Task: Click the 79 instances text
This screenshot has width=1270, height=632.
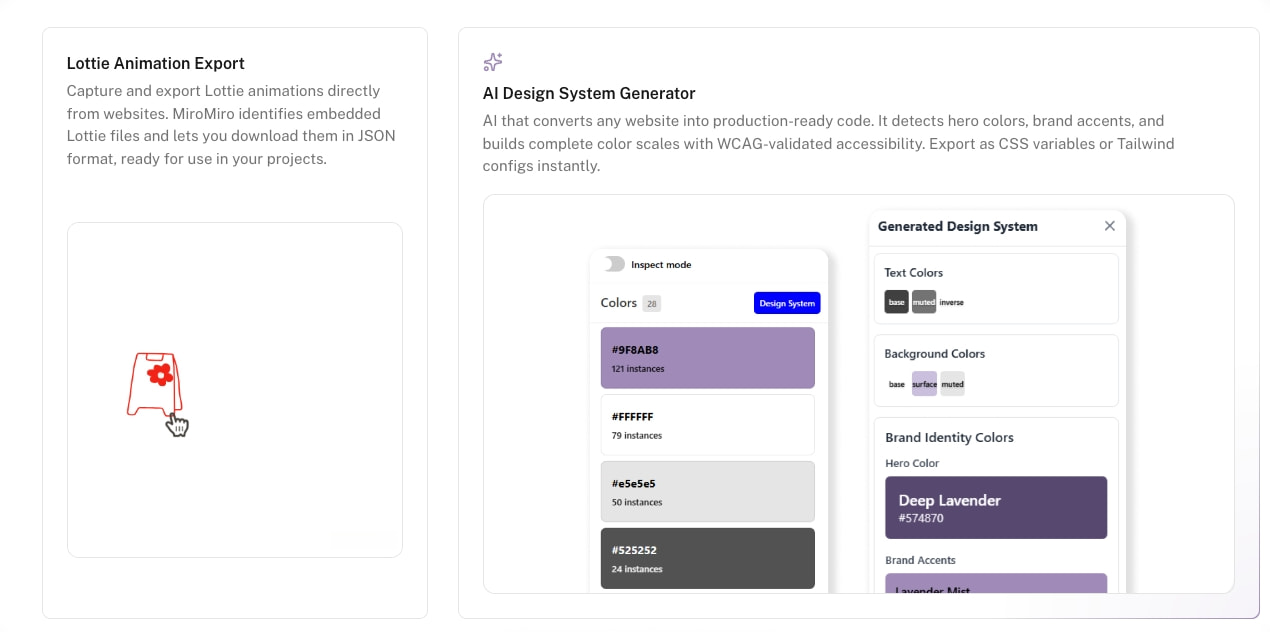Action: 637,436
